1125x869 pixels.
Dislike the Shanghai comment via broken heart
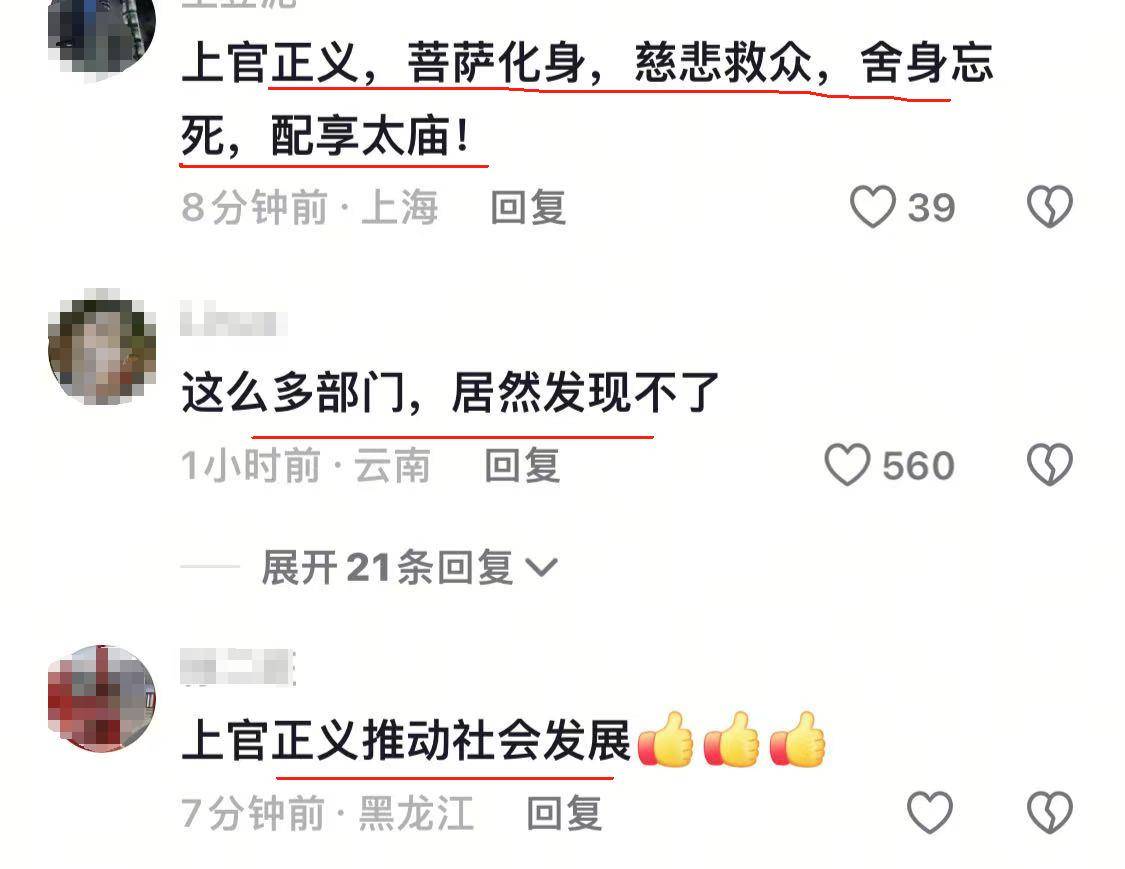tap(1050, 207)
